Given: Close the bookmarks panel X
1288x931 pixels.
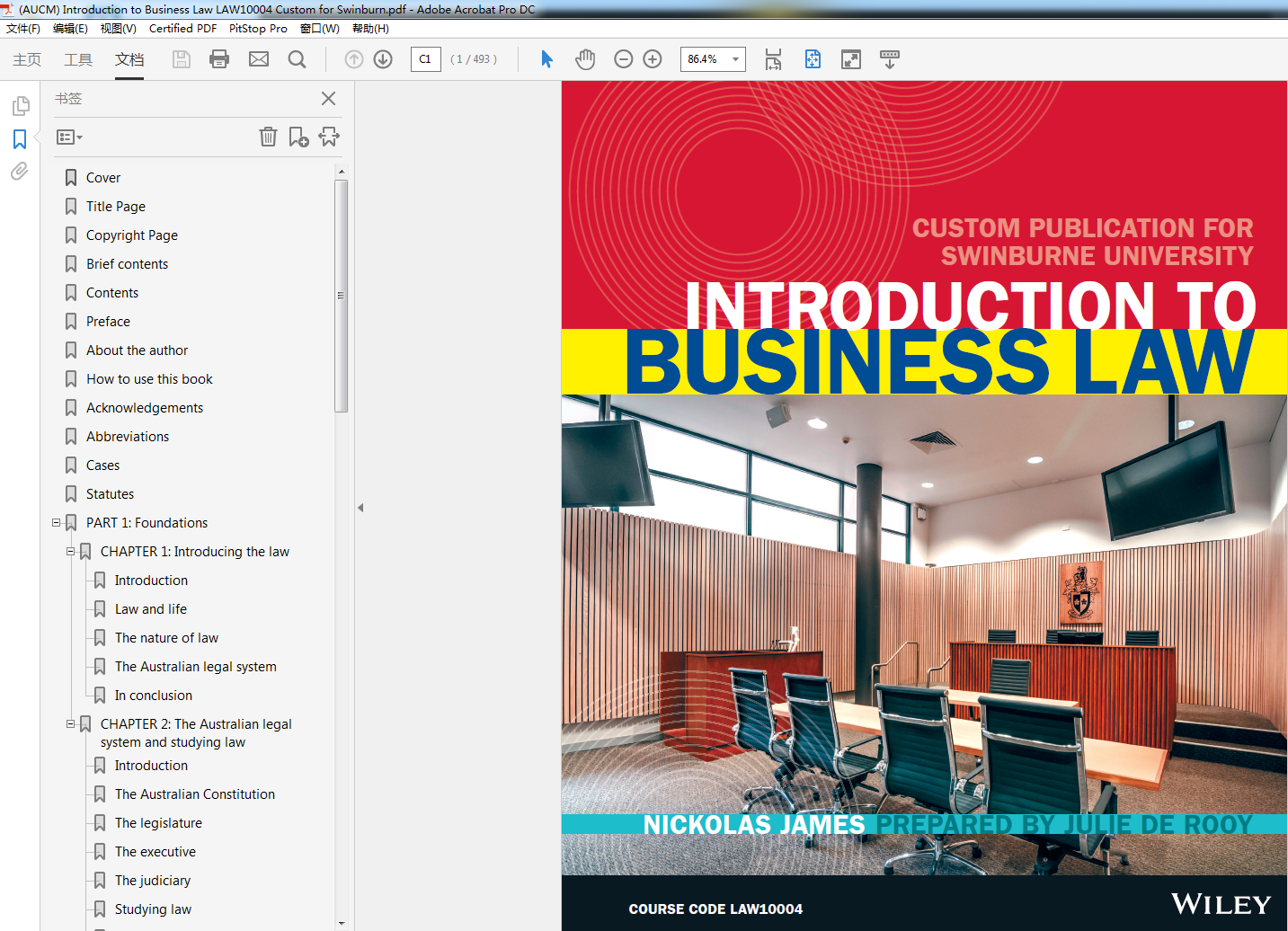Looking at the screenshot, I should tap(328, 99).
